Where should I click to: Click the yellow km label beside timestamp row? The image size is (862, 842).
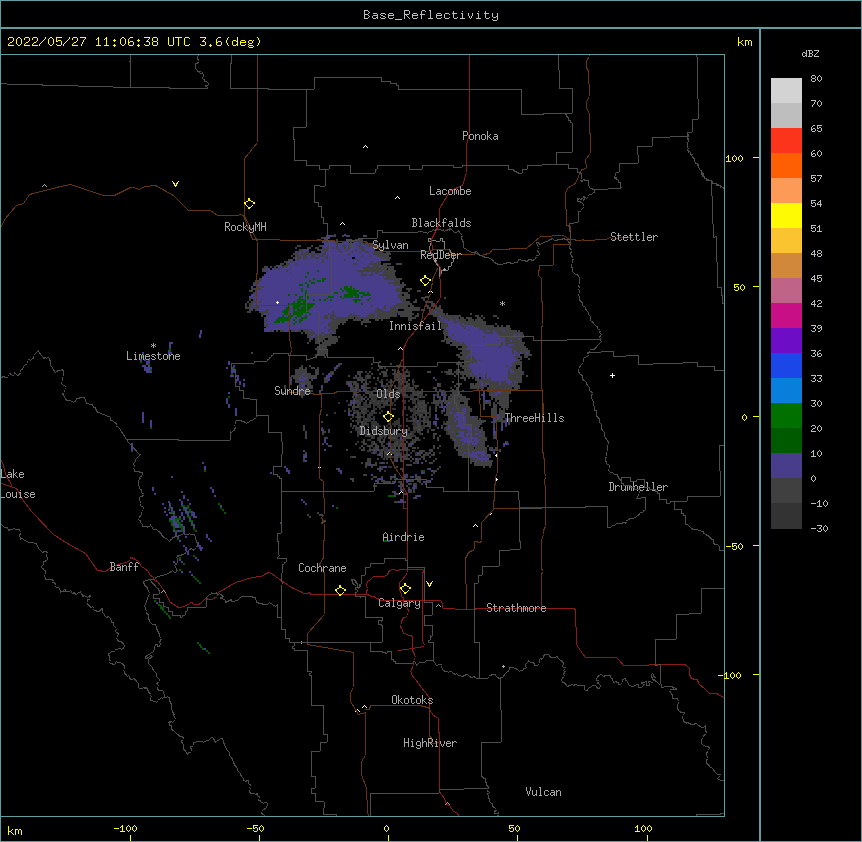click(x=744, y=42)
